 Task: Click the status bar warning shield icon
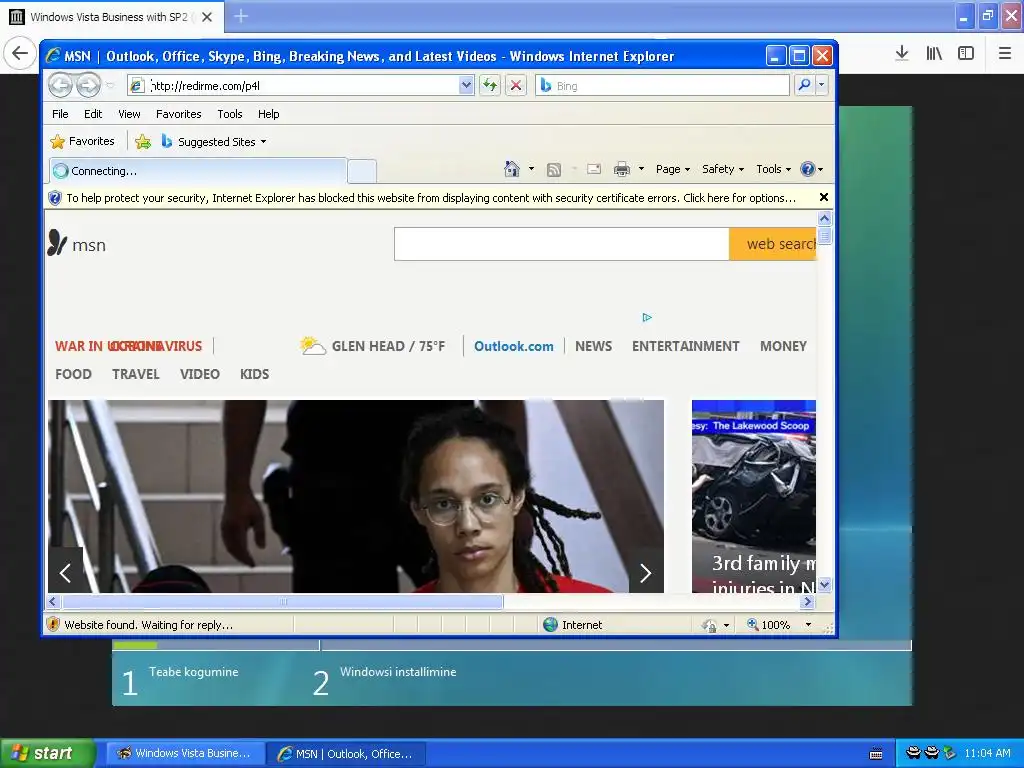click(x=54, y=624)
